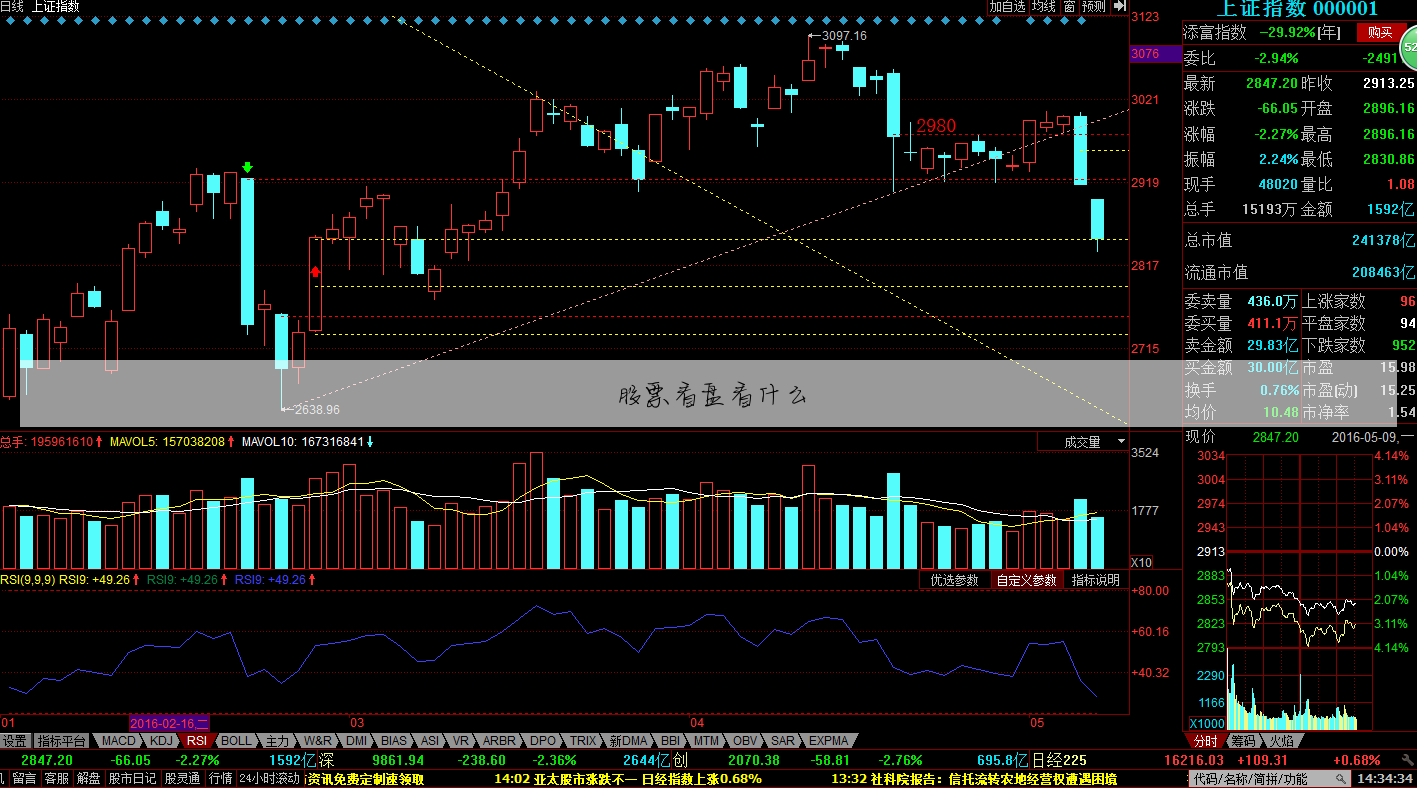1417x788 pixels.
Task: Switch to the BBI indicator tab
Action: (670, 741)
